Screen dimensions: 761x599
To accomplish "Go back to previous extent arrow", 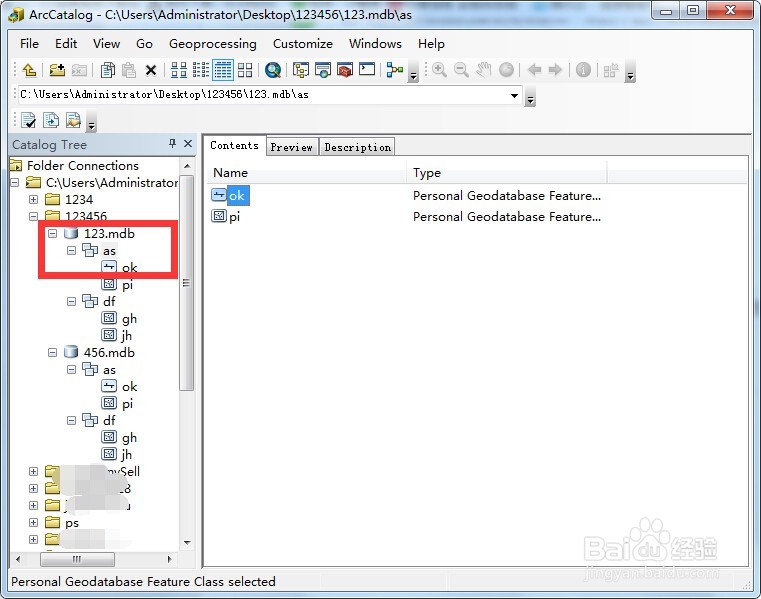I will (534, 70).
